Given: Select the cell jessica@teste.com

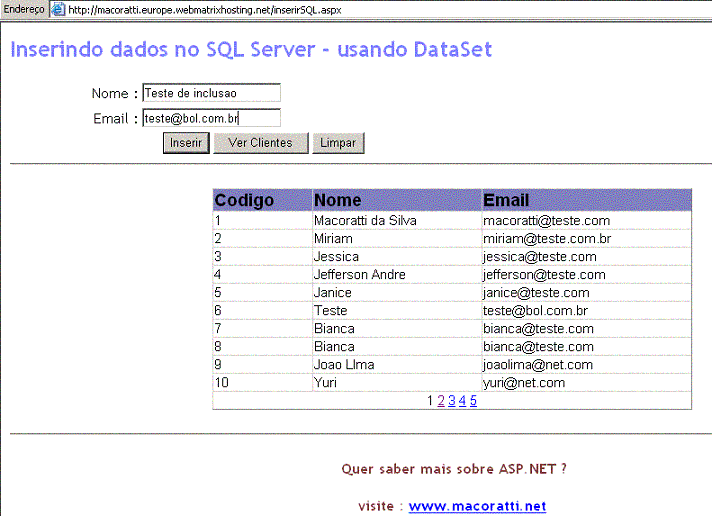Looking at the screenshot, I should [586, 257].
